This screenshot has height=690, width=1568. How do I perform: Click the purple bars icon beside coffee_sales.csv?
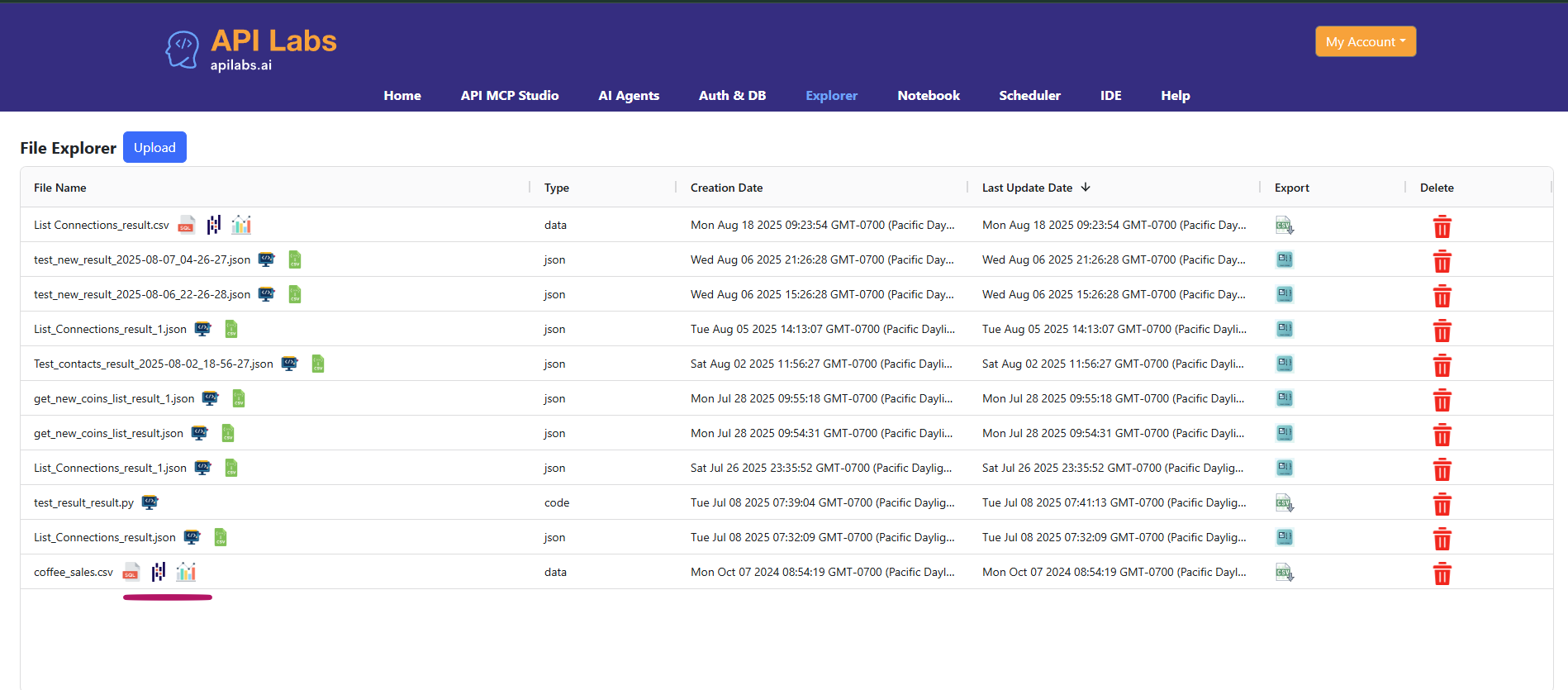coord(159,572)
